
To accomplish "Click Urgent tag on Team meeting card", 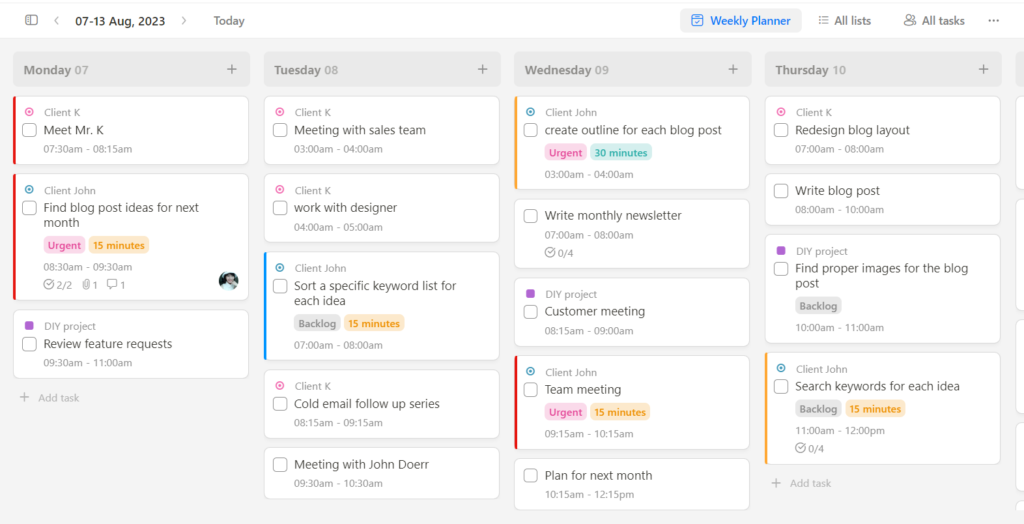I will (566, 412).
